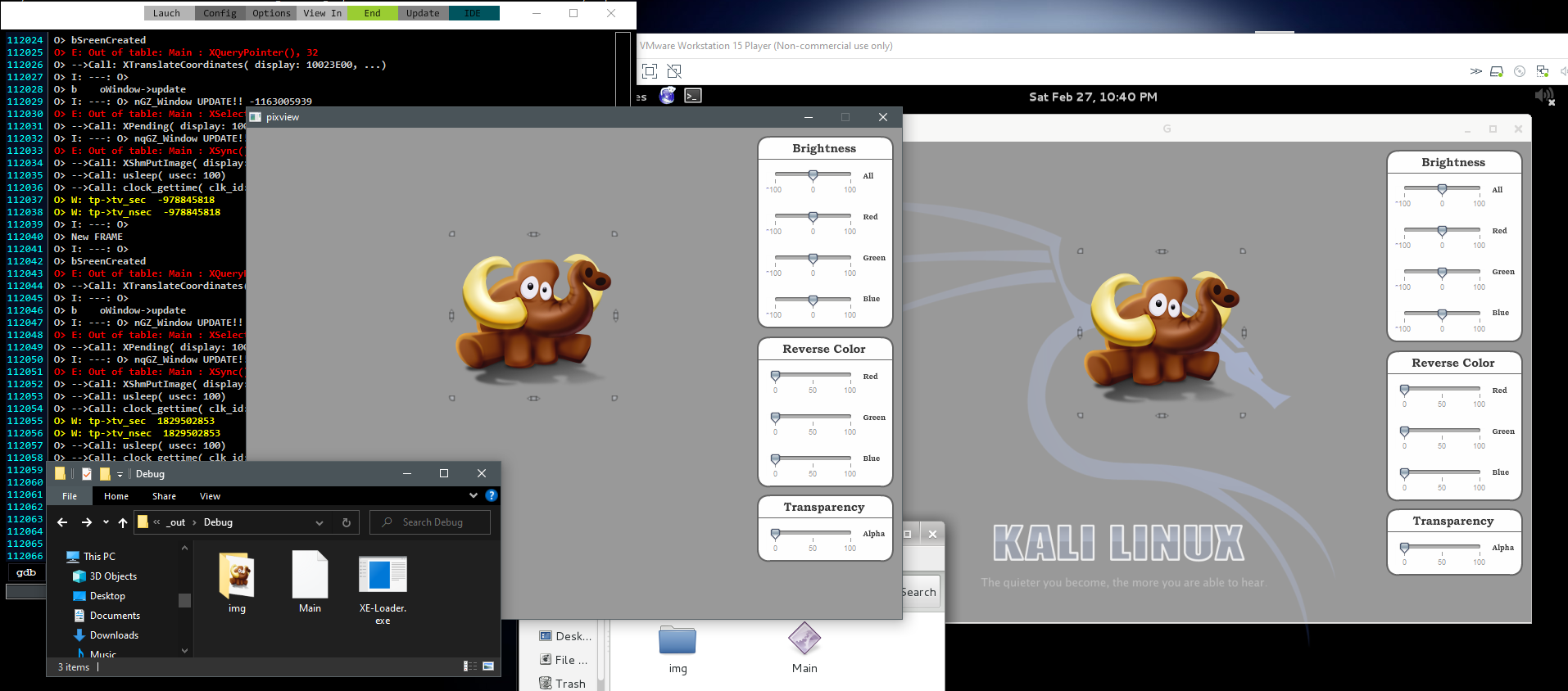
Task: Adjust Brightness All slider in pixview window
Action: 813,175
